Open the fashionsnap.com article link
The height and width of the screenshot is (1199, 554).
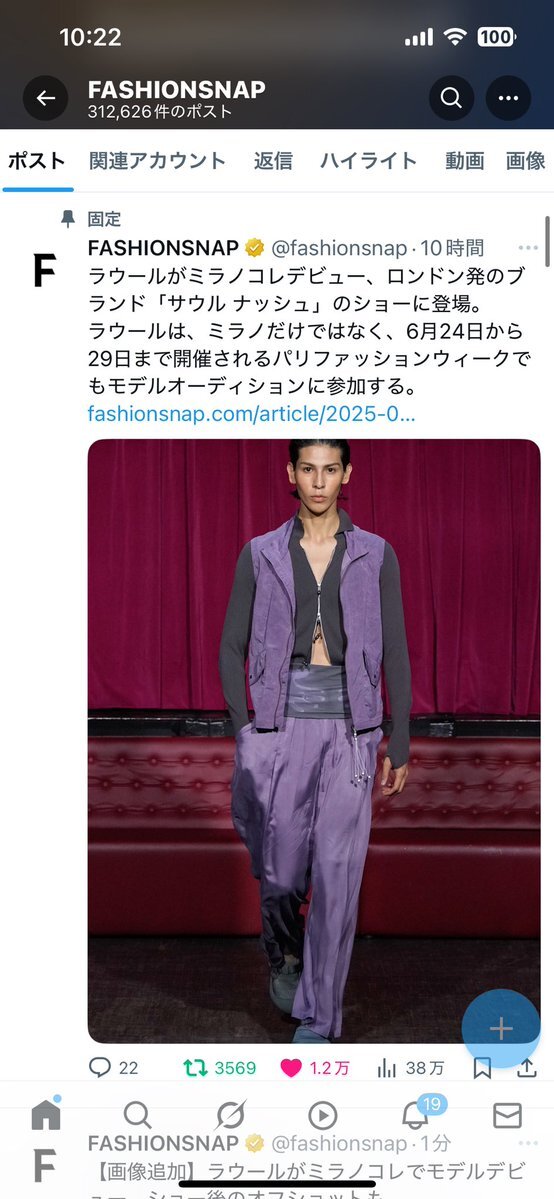252,414
